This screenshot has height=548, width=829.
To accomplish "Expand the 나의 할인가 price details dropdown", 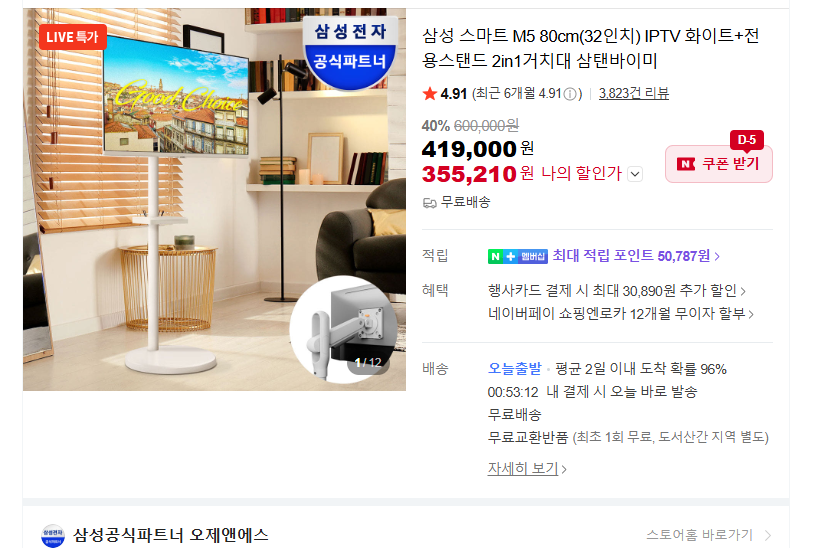I will (635, 174).
